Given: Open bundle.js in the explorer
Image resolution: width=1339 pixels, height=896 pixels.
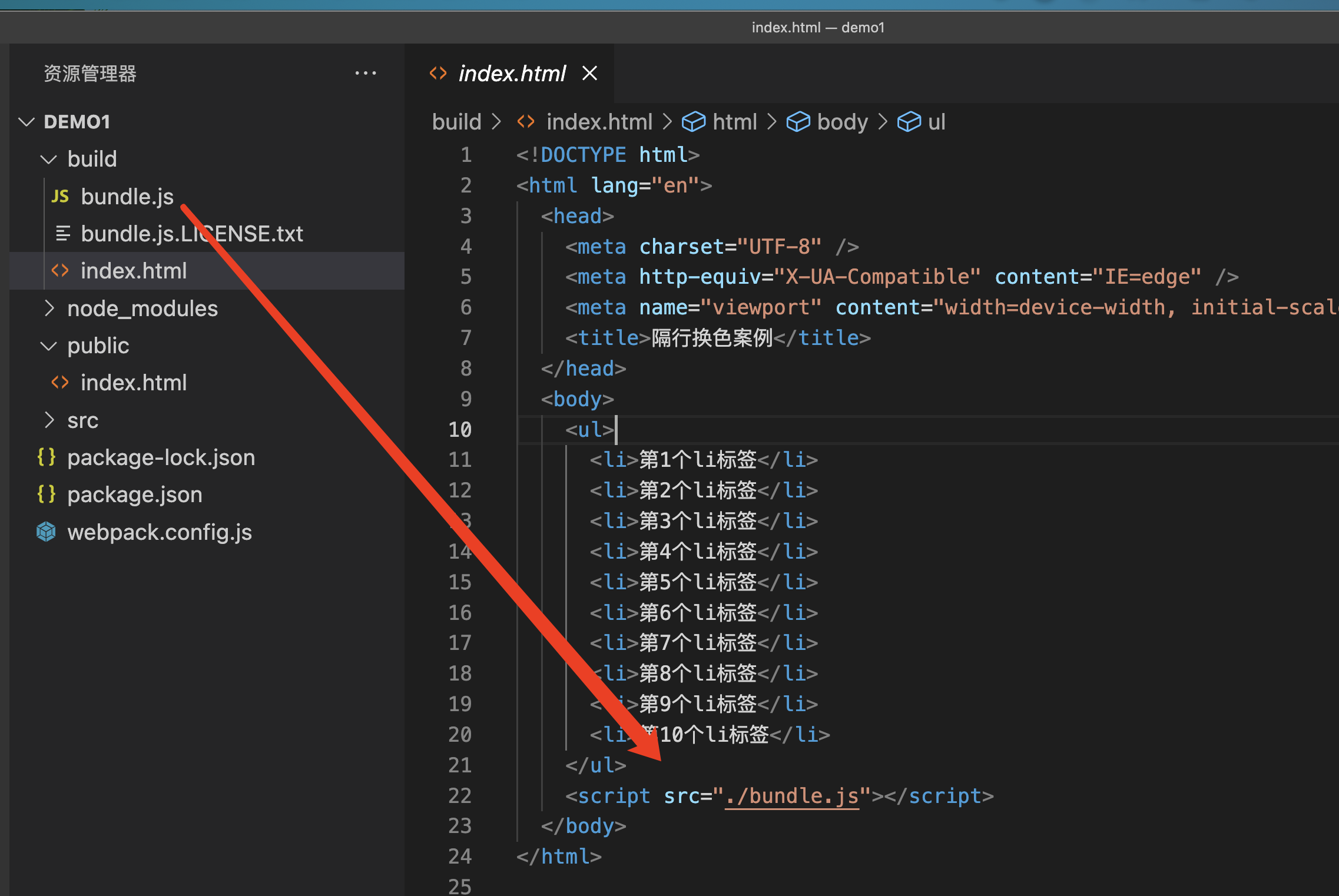Looking at the screenshot, I should tap(127, 196).
